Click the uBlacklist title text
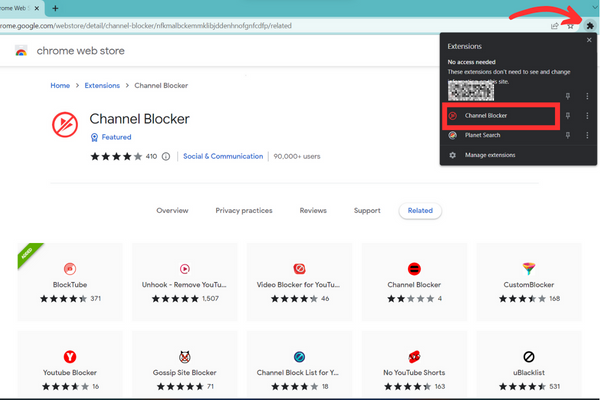 tap(529, 372)
